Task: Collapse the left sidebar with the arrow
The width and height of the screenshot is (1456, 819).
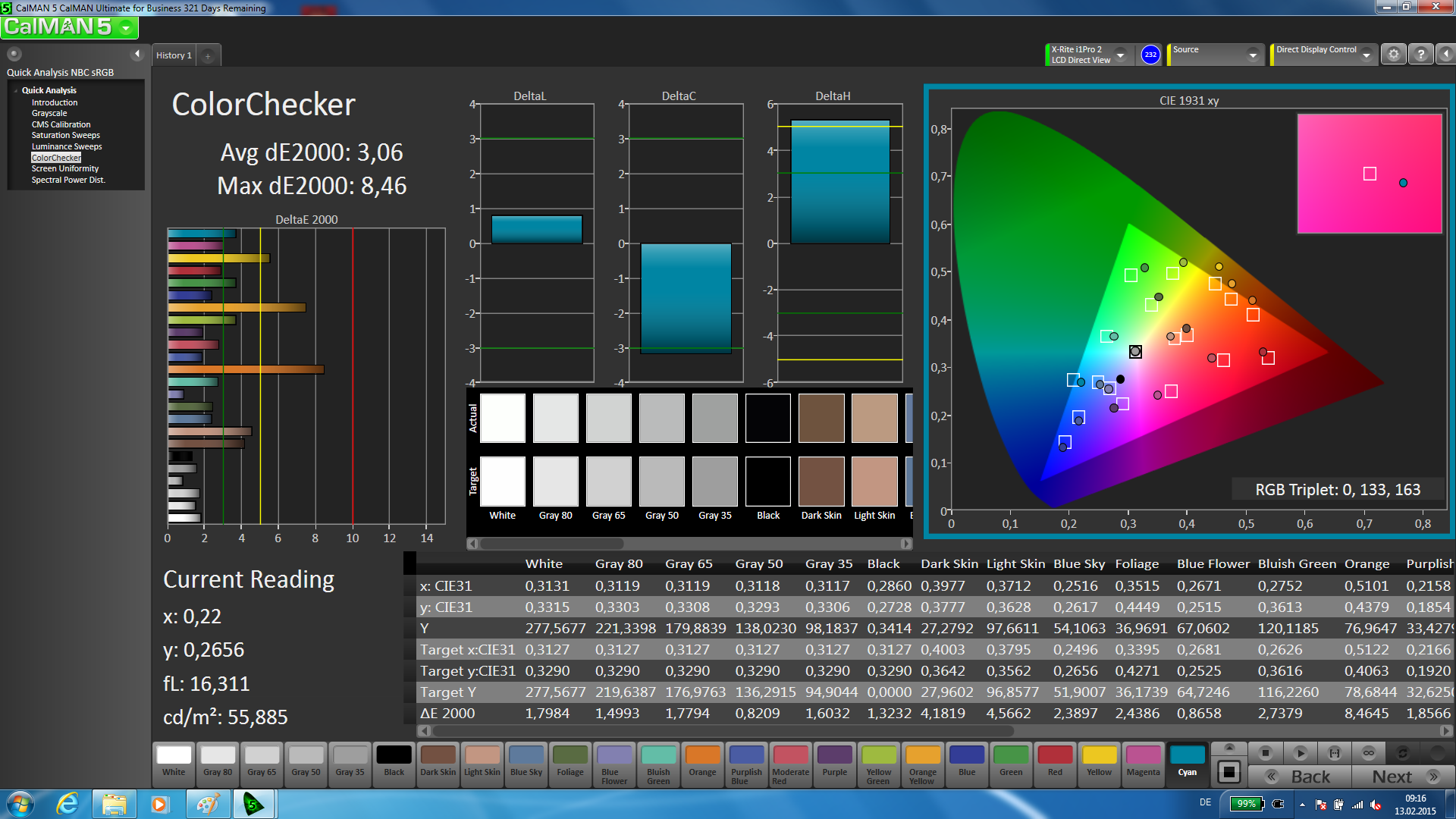Action: point(137,54)
